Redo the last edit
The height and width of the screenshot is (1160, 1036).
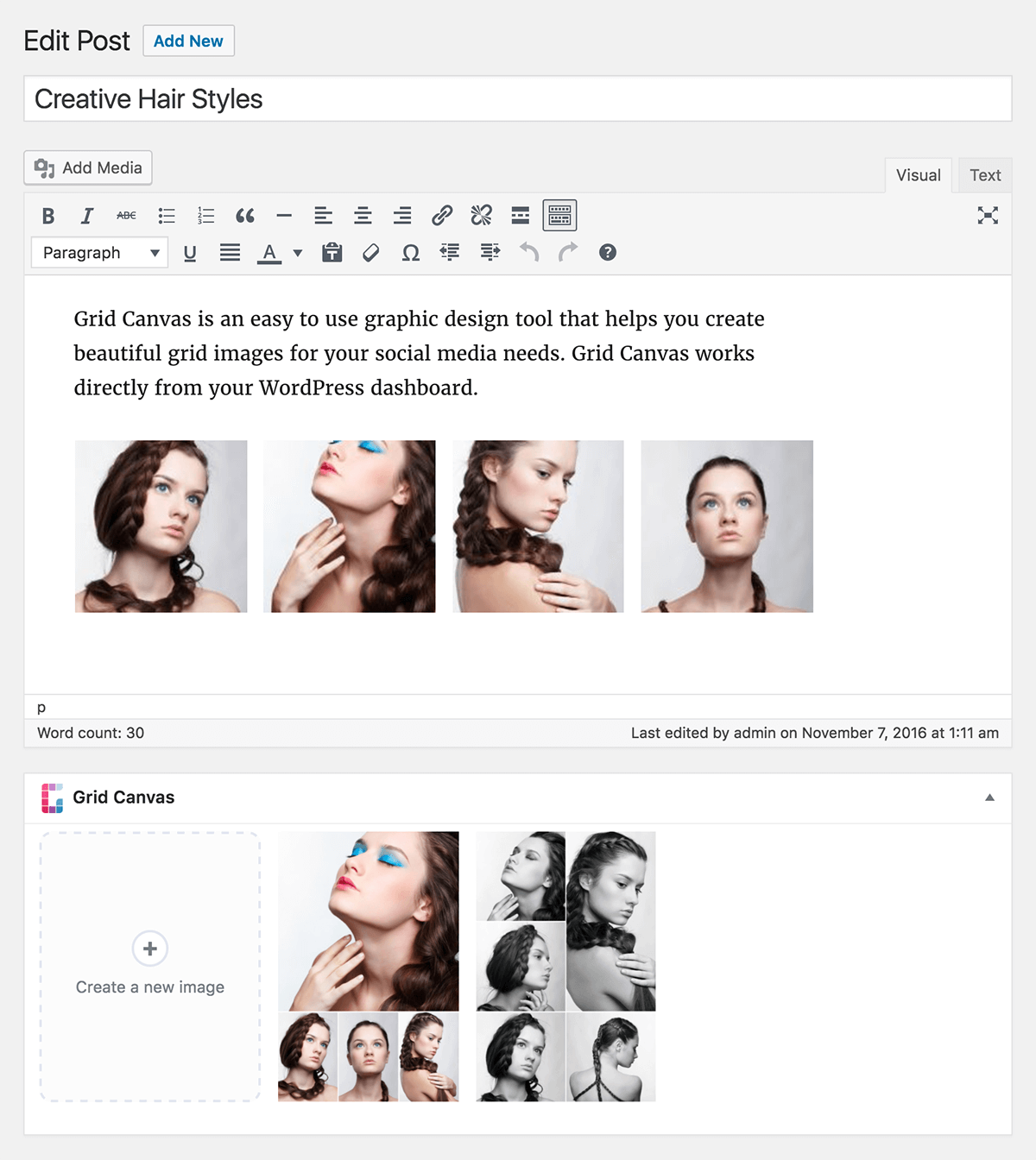(x=568, y=253)
